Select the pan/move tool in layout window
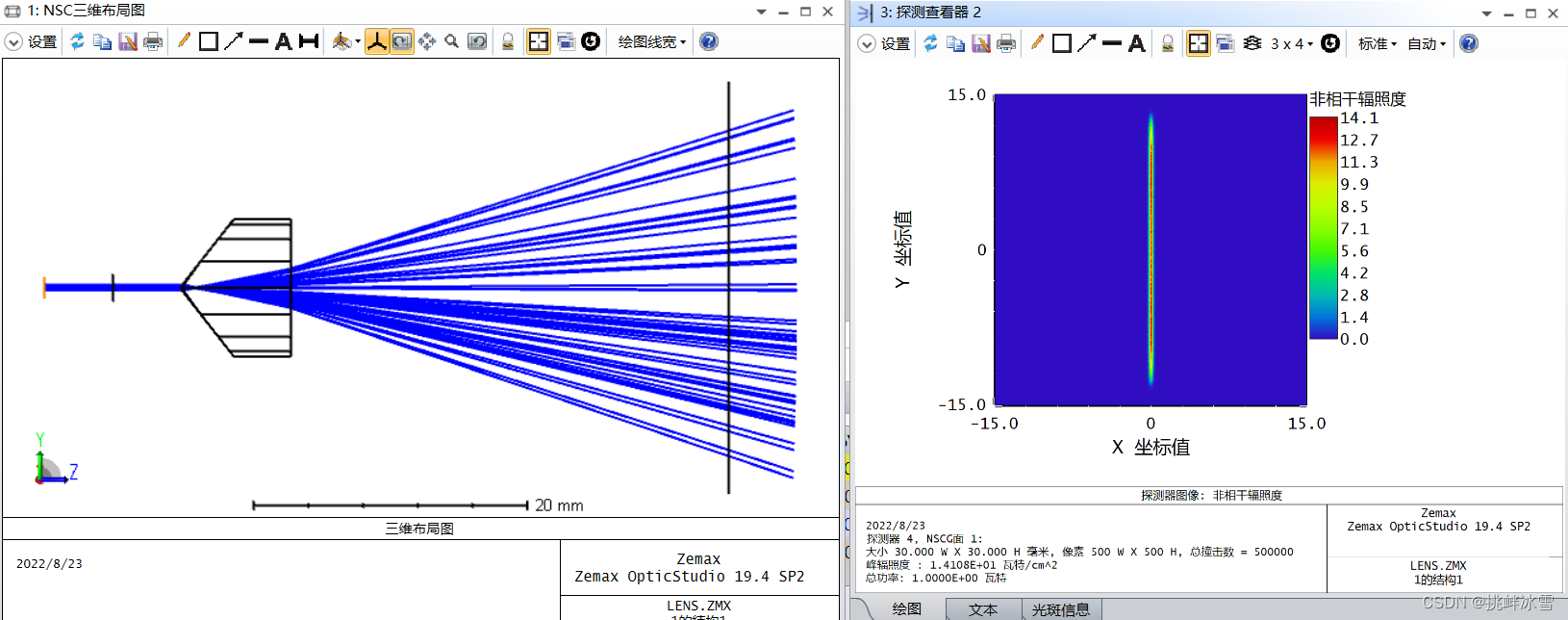Screen dimensions: 1568x620 click(x=427, y=41)
